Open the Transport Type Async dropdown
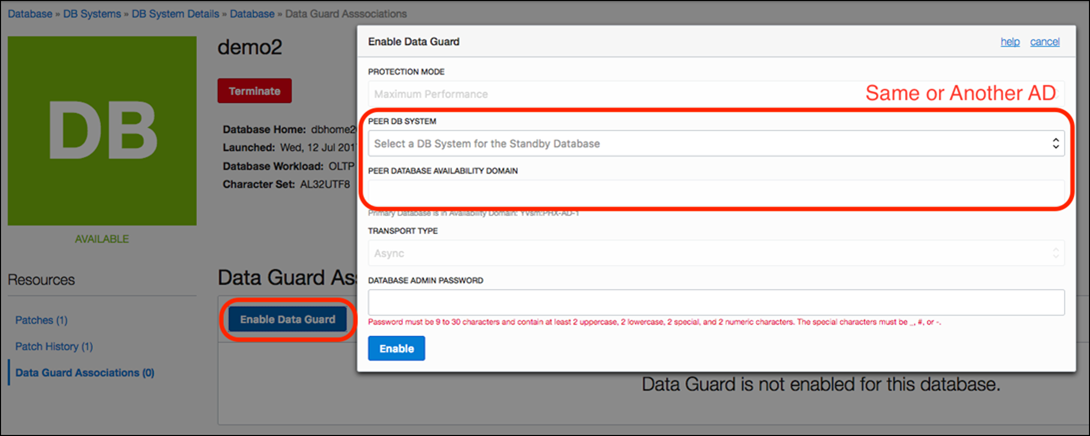Image resolution: width=1090 pixels, height=436 pixels. [715, 254]
